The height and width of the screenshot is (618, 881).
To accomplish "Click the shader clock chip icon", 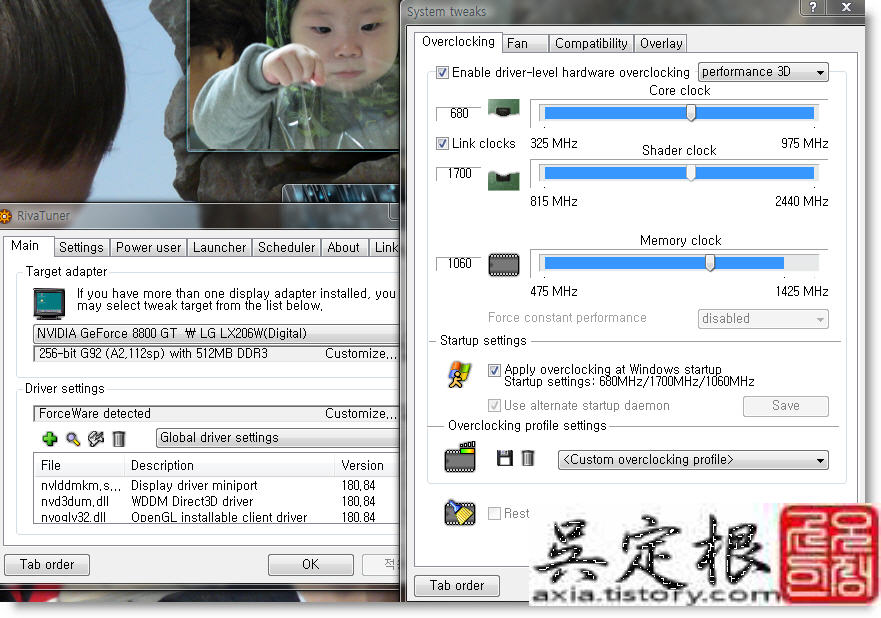I will [x=503, y=181].
